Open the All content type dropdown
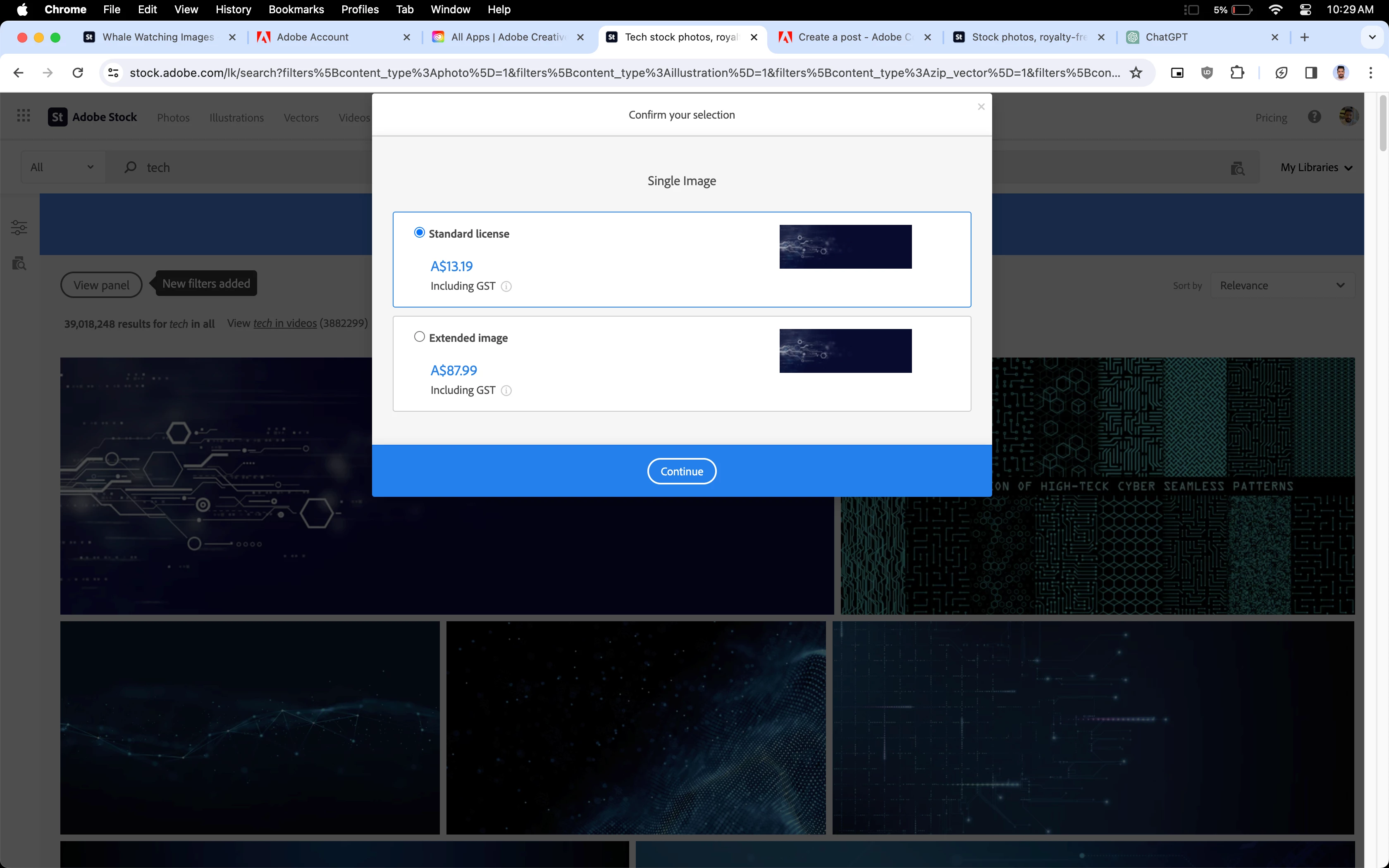This screenshot has height=868, width=1389. pyautogui.click(x=62, y=168)
